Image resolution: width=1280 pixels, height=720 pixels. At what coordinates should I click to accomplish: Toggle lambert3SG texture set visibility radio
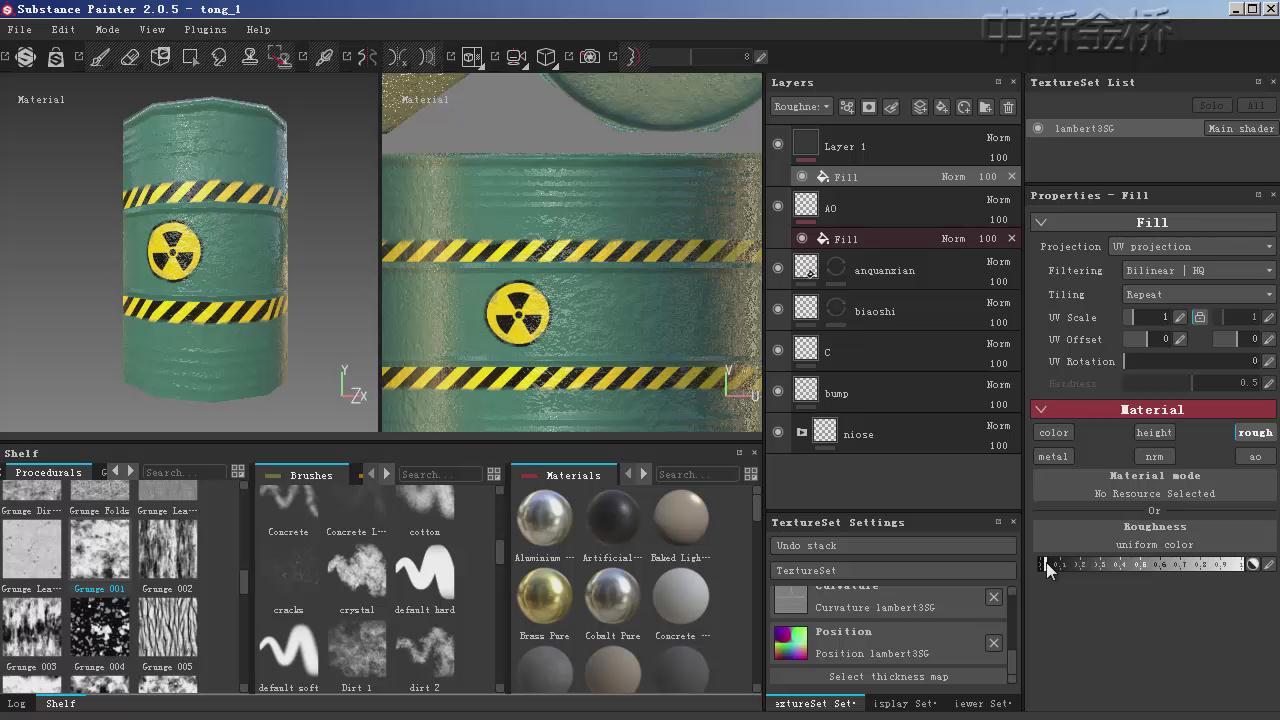[1038, 128]
